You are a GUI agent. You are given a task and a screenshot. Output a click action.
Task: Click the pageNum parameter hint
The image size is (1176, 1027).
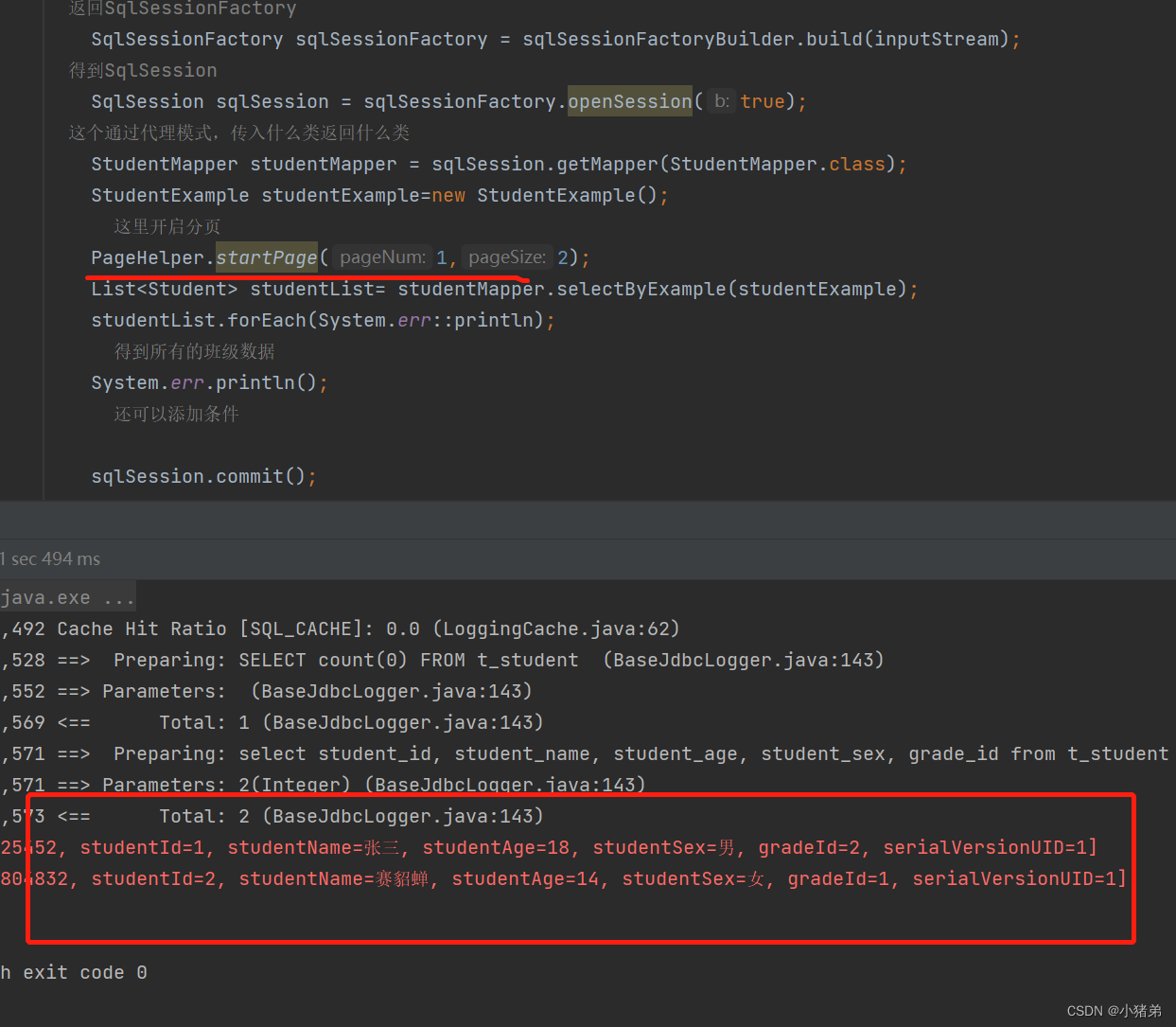382,257
